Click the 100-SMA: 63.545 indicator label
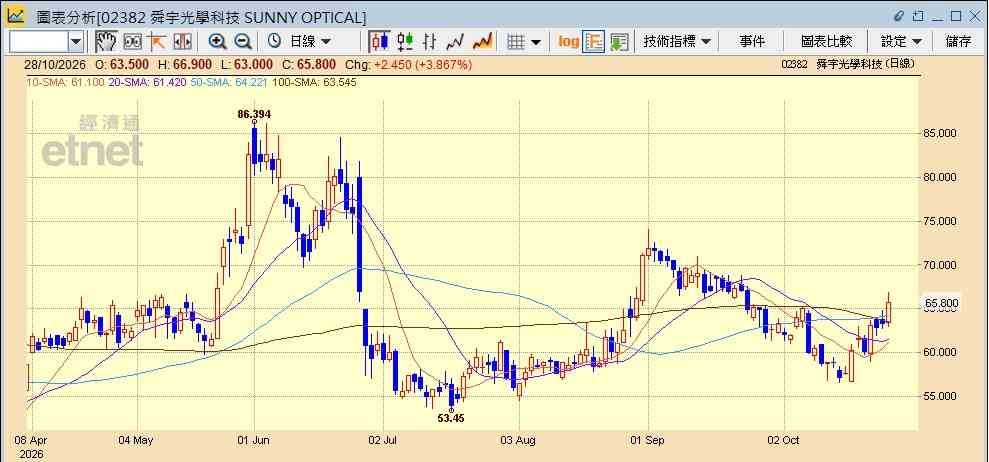This screenshot has width=989, height=462. (315, 82)
